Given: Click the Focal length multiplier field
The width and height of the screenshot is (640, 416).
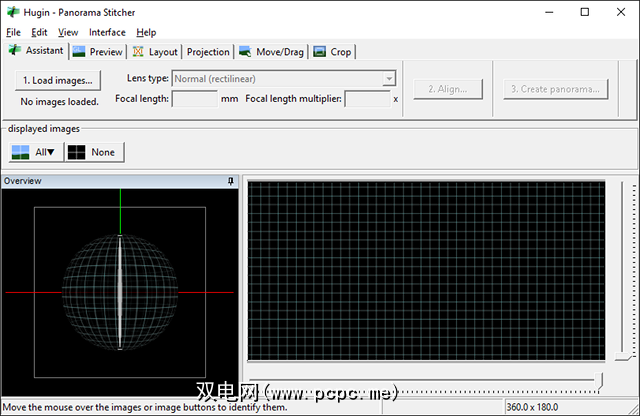Looking at the screenshot, I should pos(367,99).
